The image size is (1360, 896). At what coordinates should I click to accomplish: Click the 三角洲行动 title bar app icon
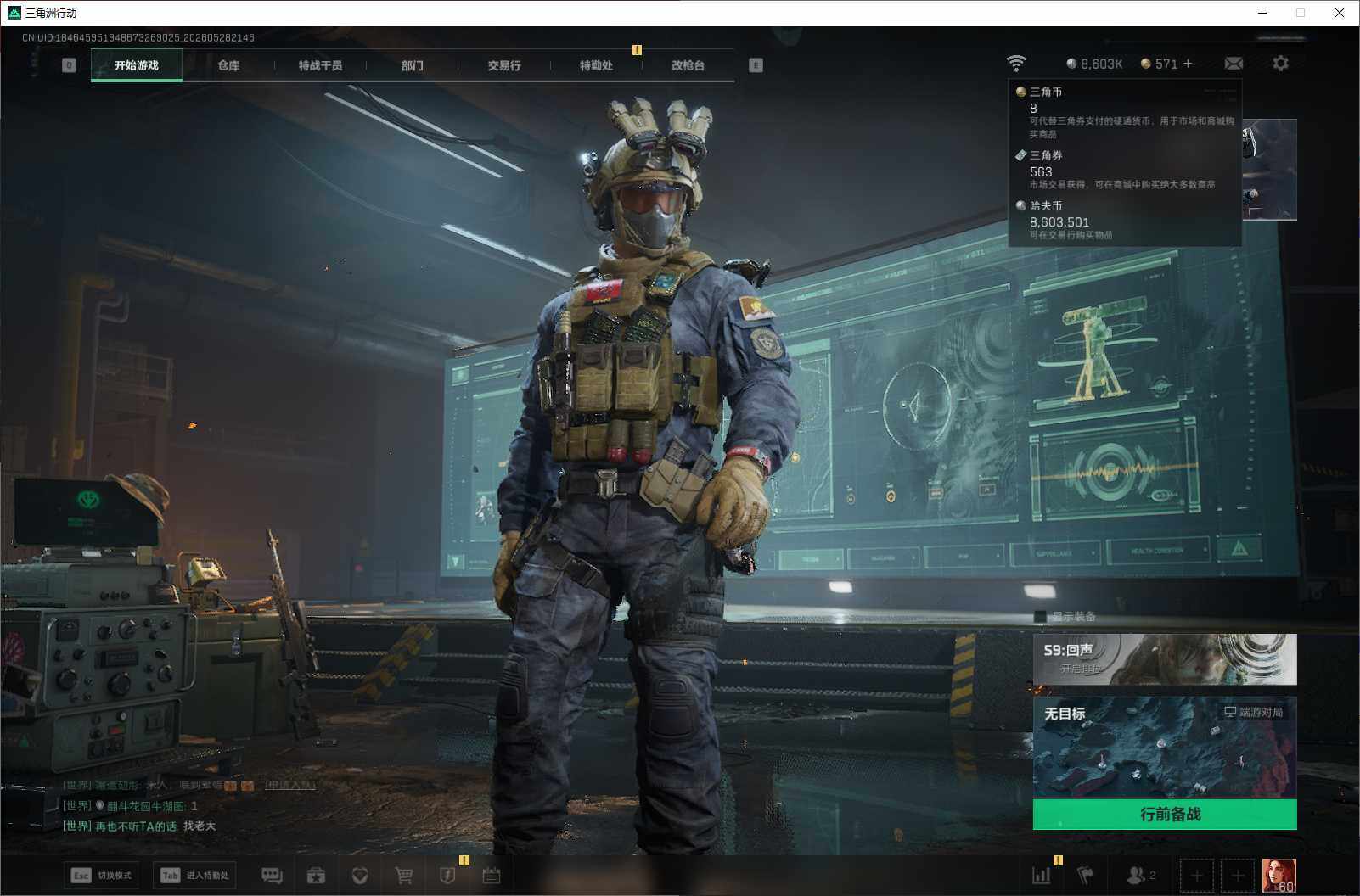(14, 13)
